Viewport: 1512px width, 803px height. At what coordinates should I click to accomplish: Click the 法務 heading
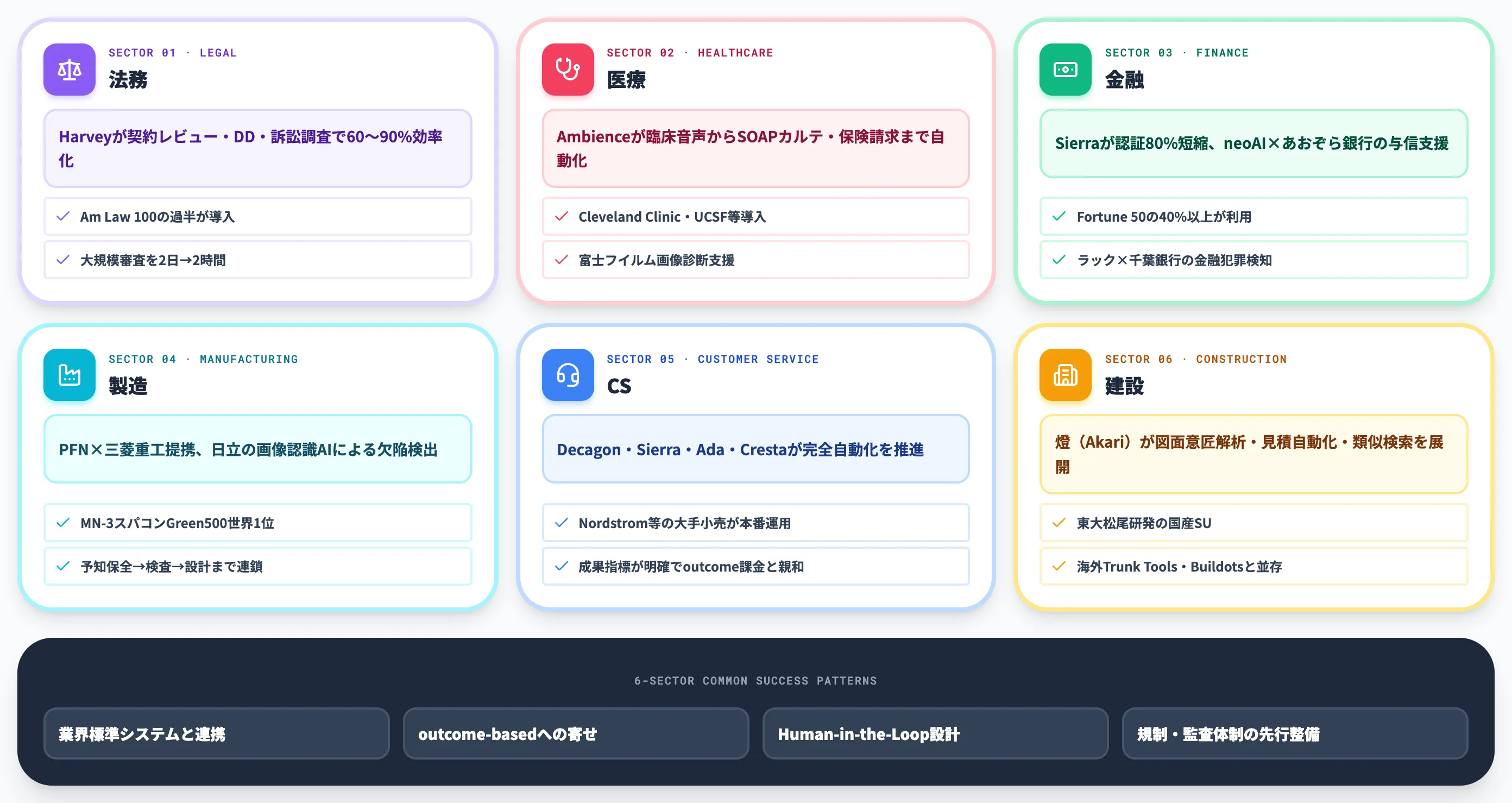(128, 80)
